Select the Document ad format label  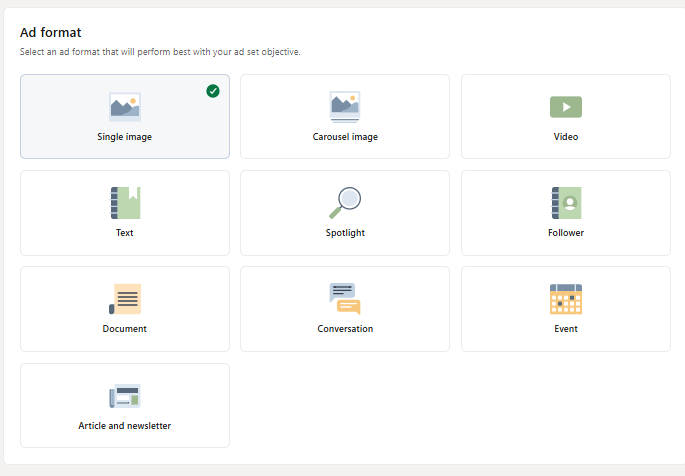click(125, 329)
